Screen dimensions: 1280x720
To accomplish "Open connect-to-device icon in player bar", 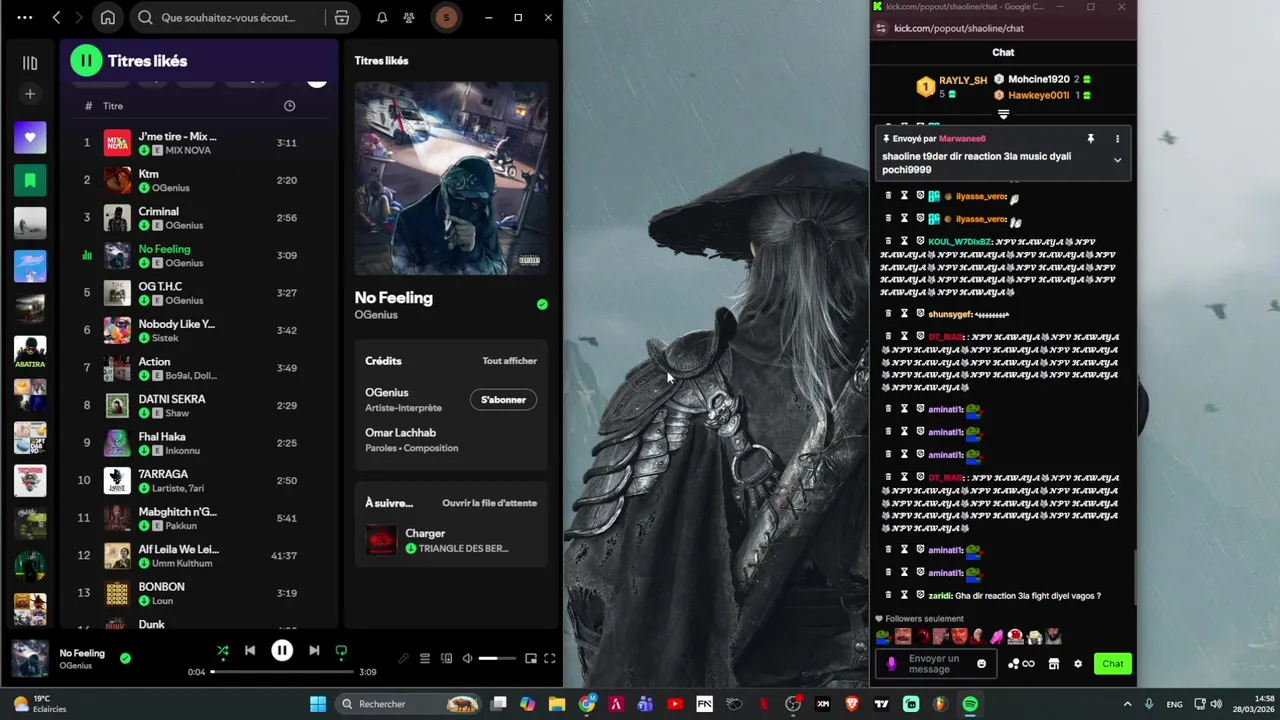I will pyautogui.click(x=446, y=658).
